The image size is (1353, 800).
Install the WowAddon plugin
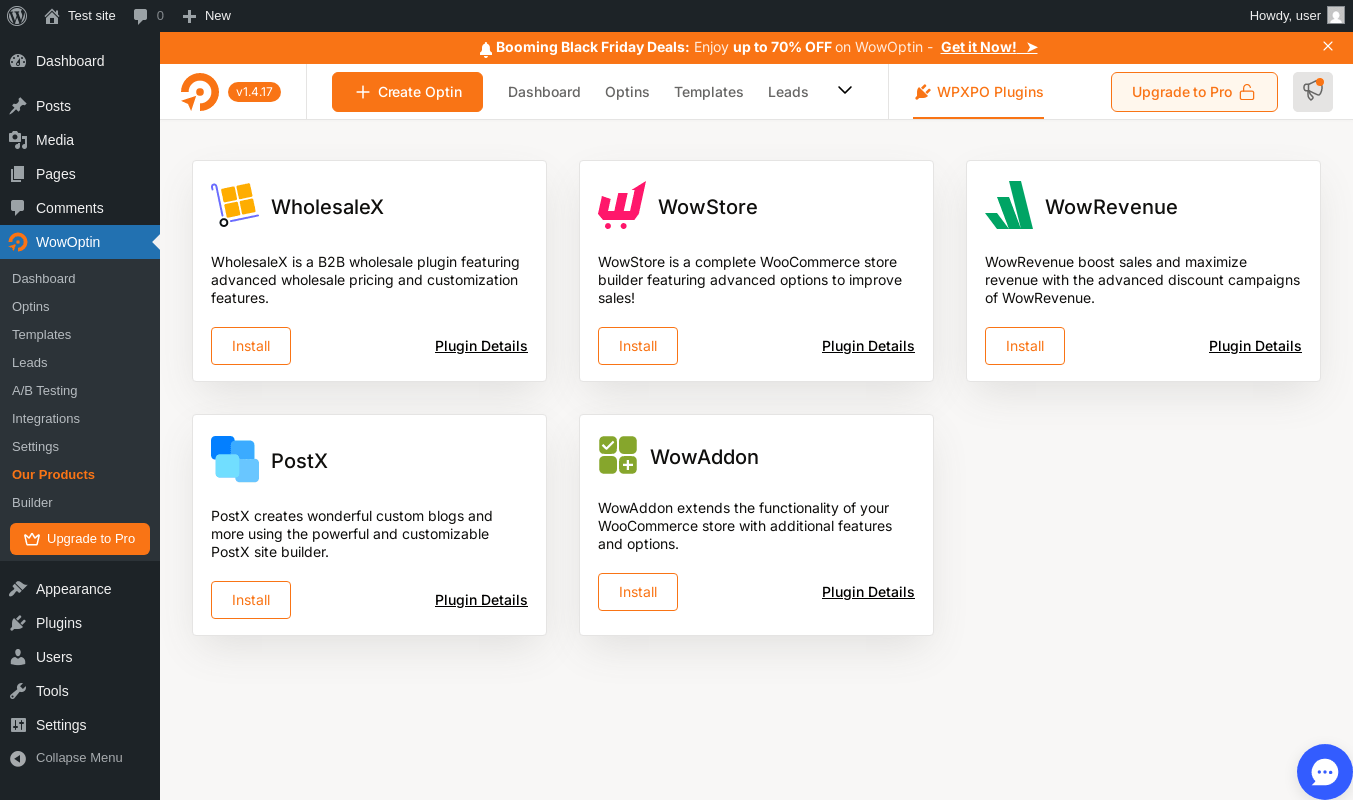[638, 592]
